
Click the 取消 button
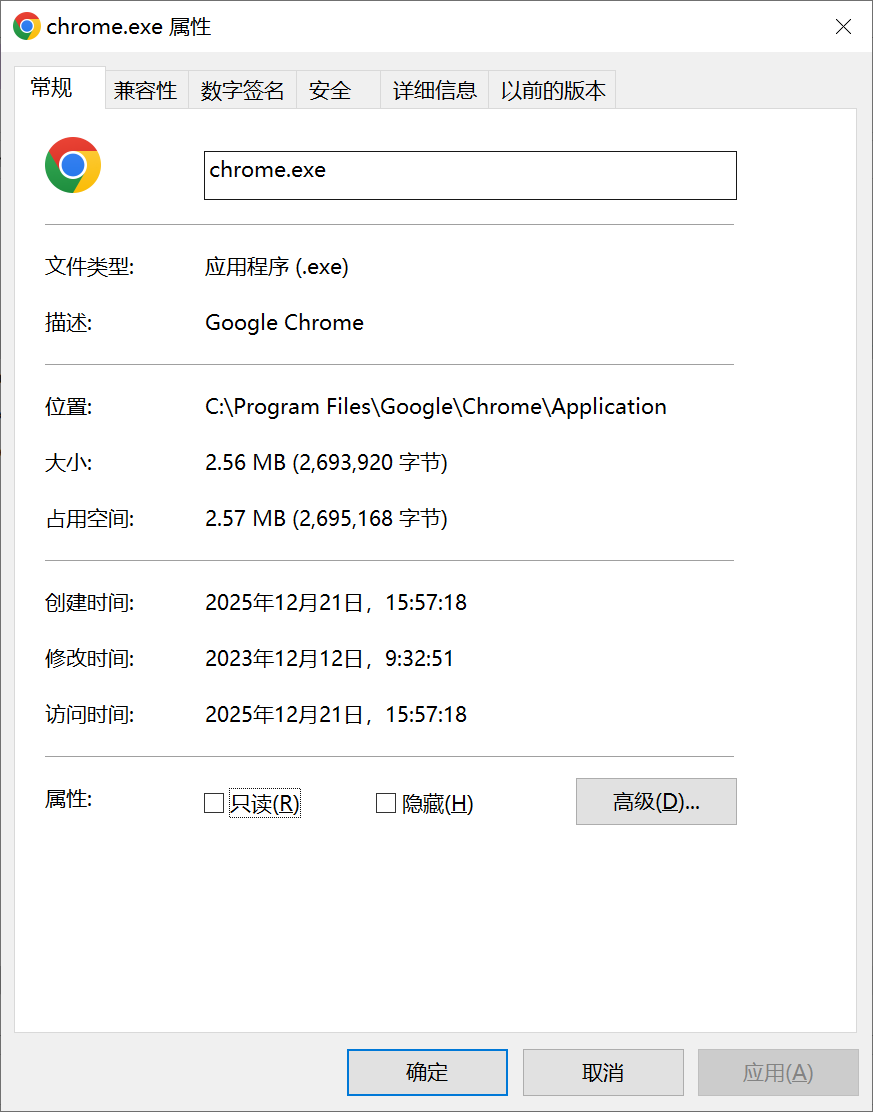(x=602, y=1071)
